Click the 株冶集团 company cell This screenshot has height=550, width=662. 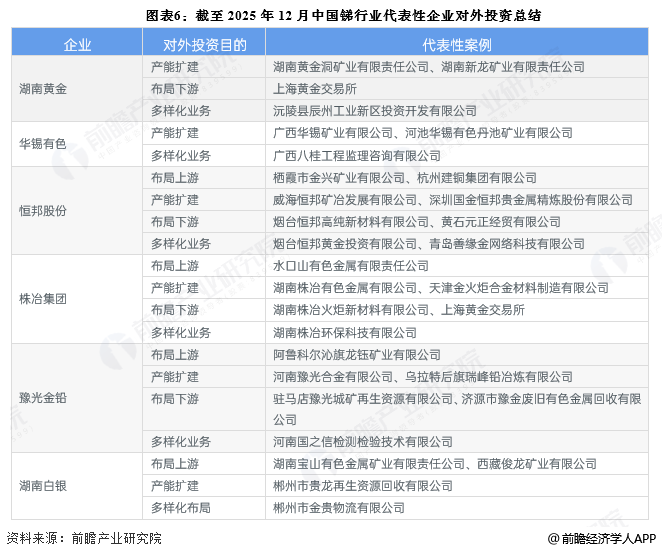[77, 299]
